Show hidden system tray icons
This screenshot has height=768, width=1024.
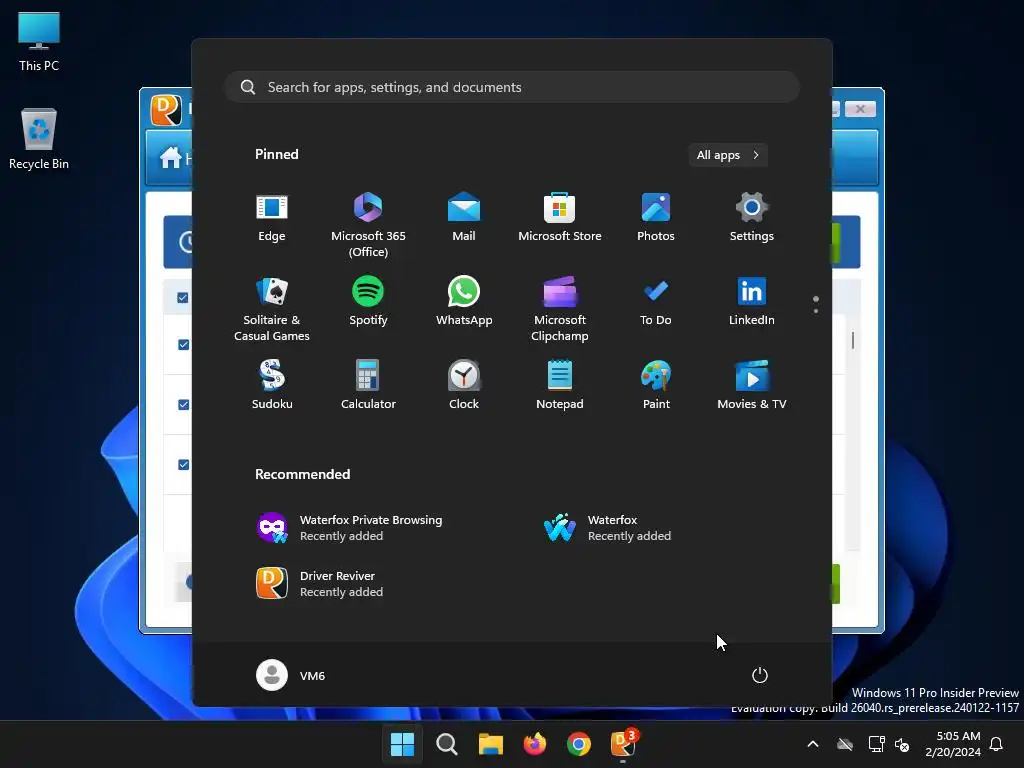(813, 744)
